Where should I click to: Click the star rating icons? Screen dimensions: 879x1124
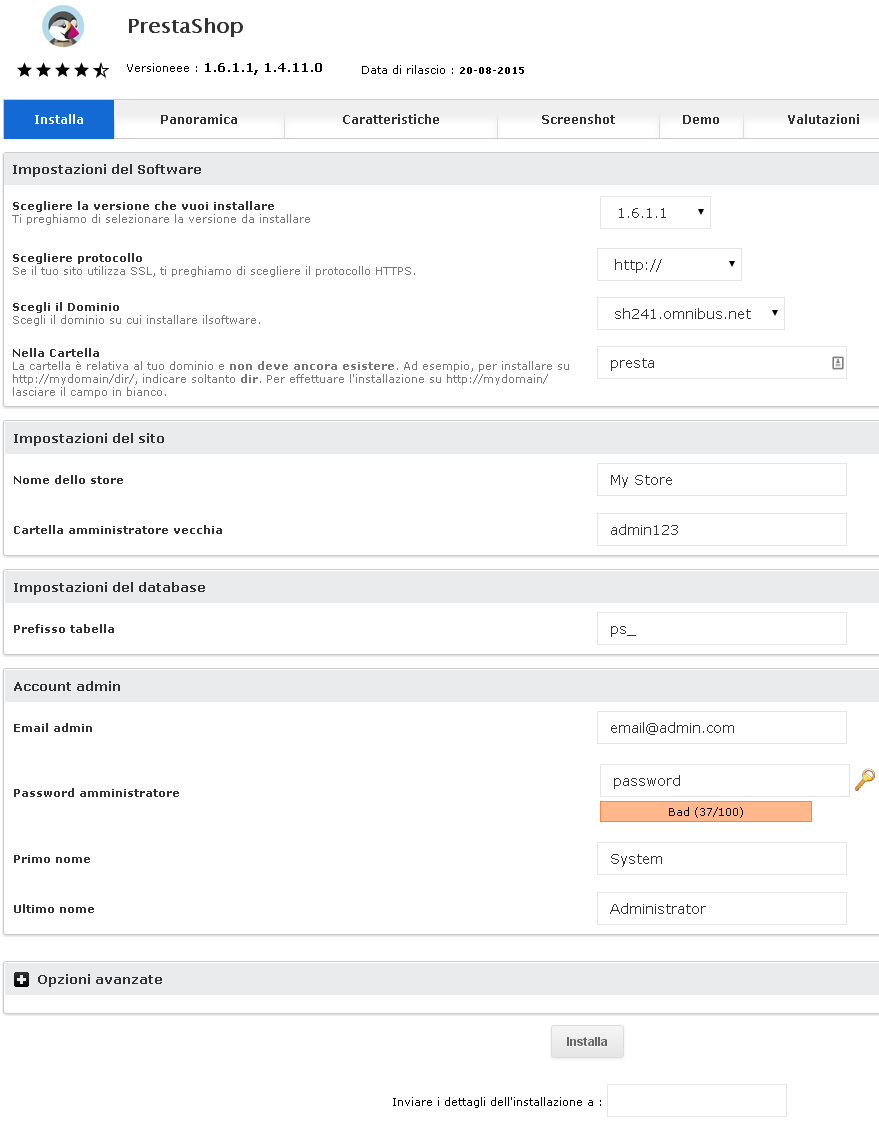coord(63,70)
